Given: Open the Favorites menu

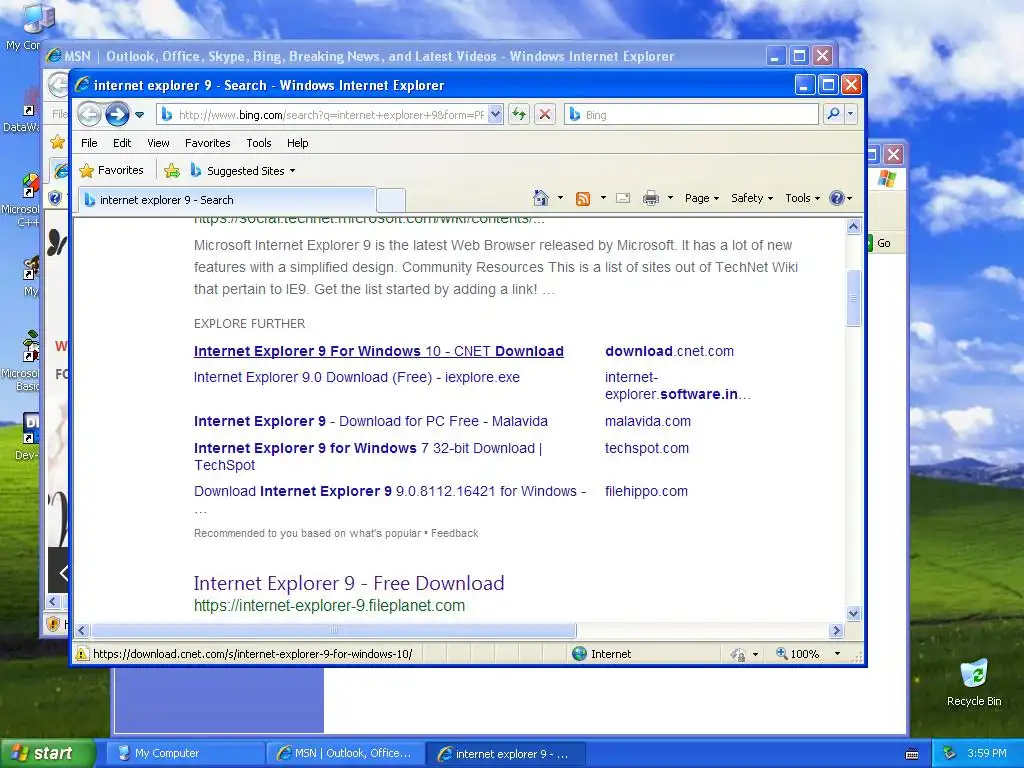Looking at the screenshot, I should tap(208, 143).
